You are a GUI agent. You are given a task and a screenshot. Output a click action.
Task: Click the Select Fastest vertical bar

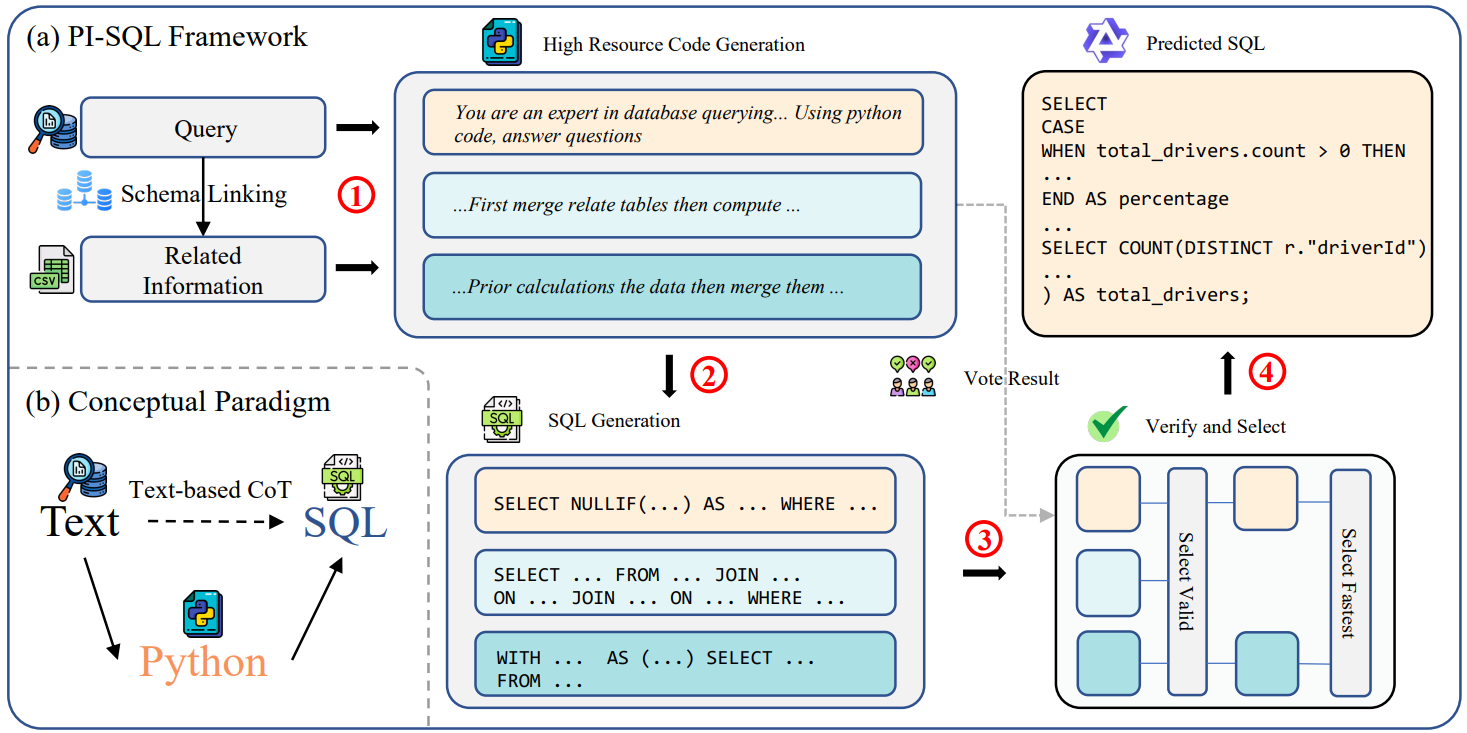[x=1349, y=582]
